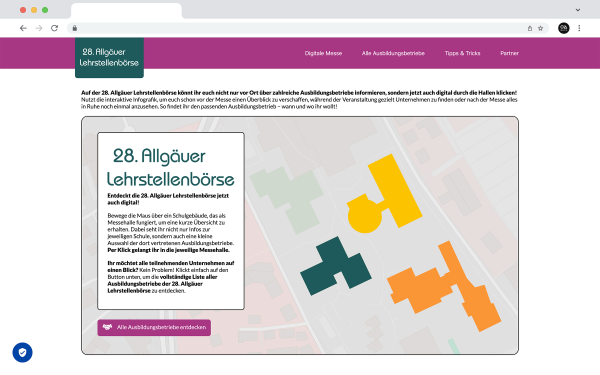Open the blue privacy shield badge
Viewport: 600px width, 375px height.
point(23,352)
